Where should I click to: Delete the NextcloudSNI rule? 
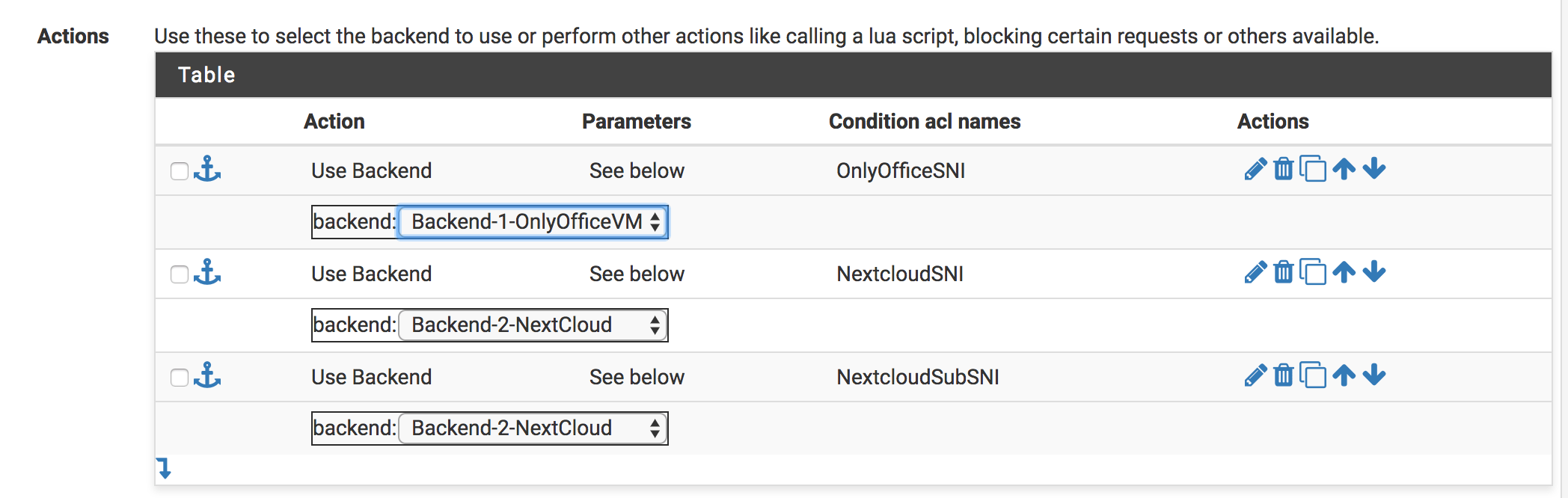(x=1284, y=273)
